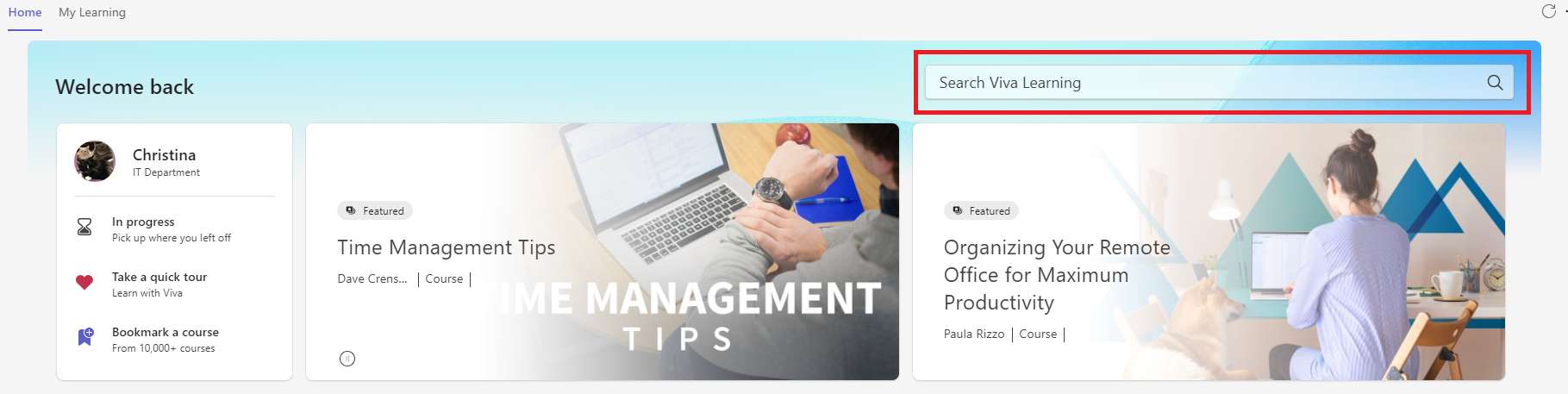Click Christina's profile avatar
1568x394 pixels.
95,161
